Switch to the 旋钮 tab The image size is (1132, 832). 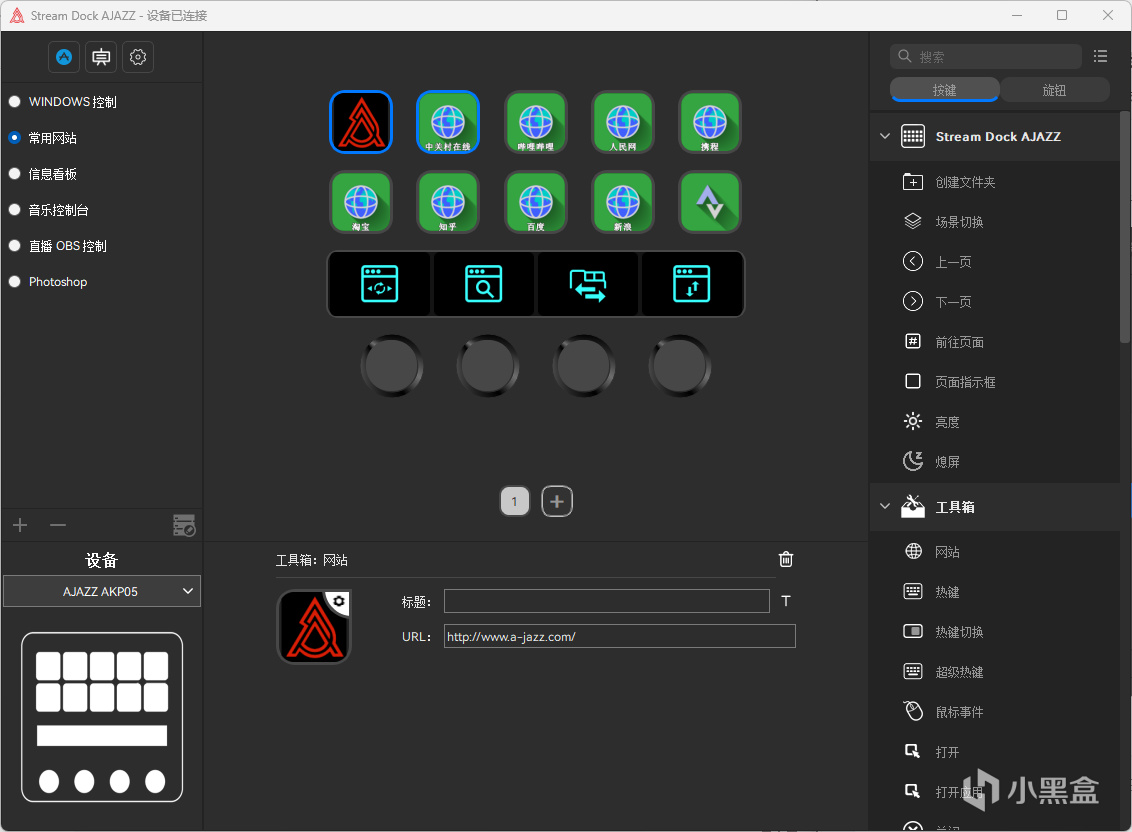[x=1055, y=90]
